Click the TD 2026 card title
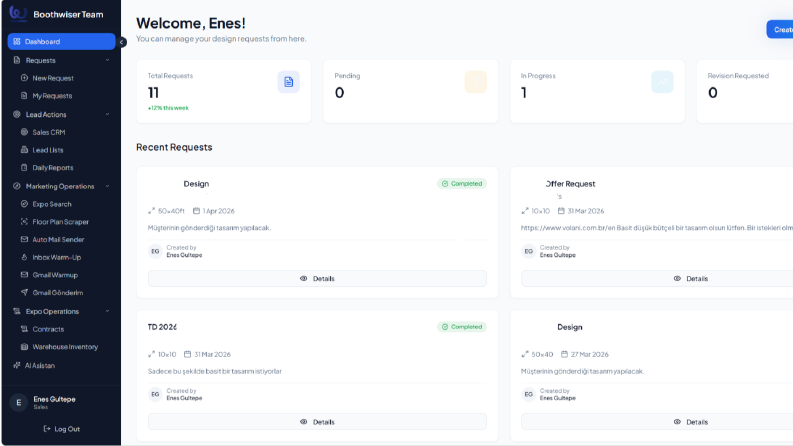The image size is (793, 446). coord(162,327)
